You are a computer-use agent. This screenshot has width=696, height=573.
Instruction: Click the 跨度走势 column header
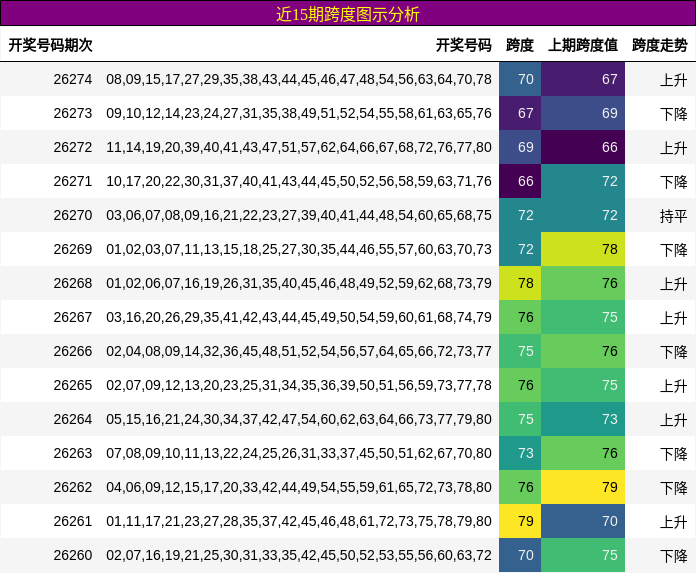coord(660,45)
